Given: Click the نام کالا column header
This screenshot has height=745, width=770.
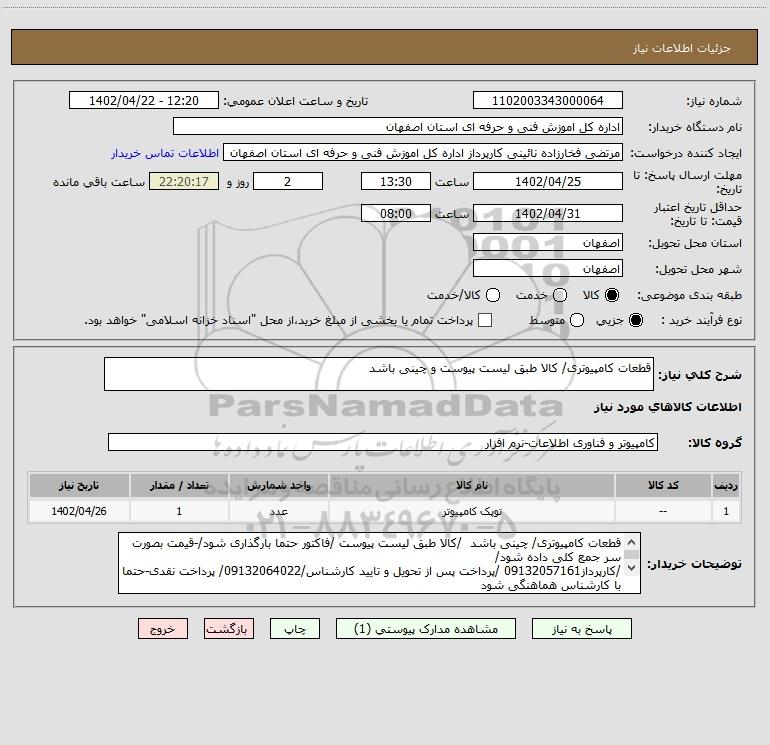Looking at the screenshot, I should (x=471, y=485).
